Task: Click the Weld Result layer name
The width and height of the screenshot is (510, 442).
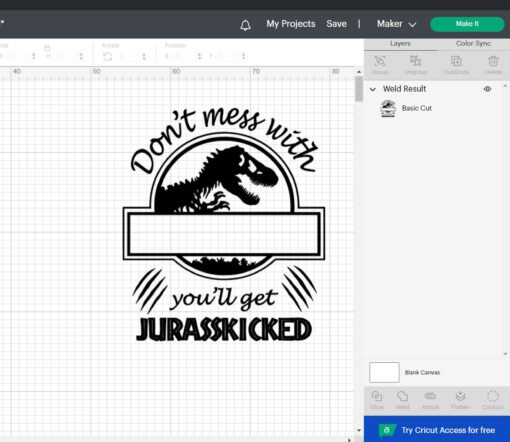Action: (x=404, y=89)
